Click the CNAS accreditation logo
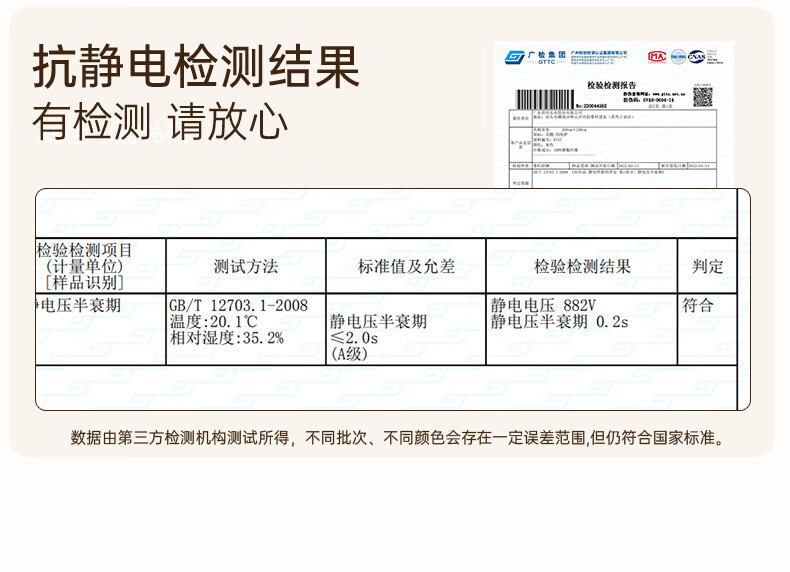 [696, 56]
